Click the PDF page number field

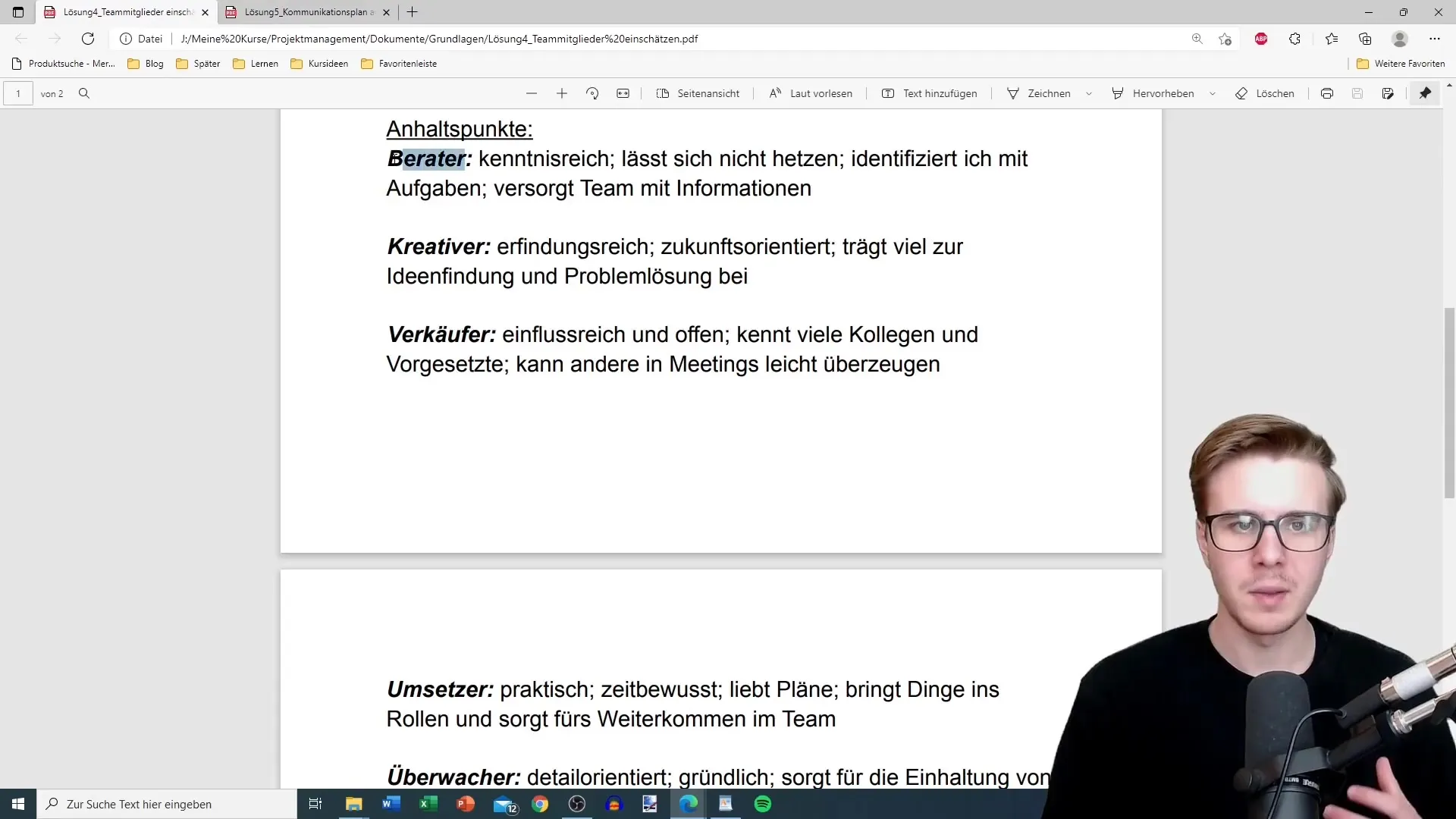[18, 94]
